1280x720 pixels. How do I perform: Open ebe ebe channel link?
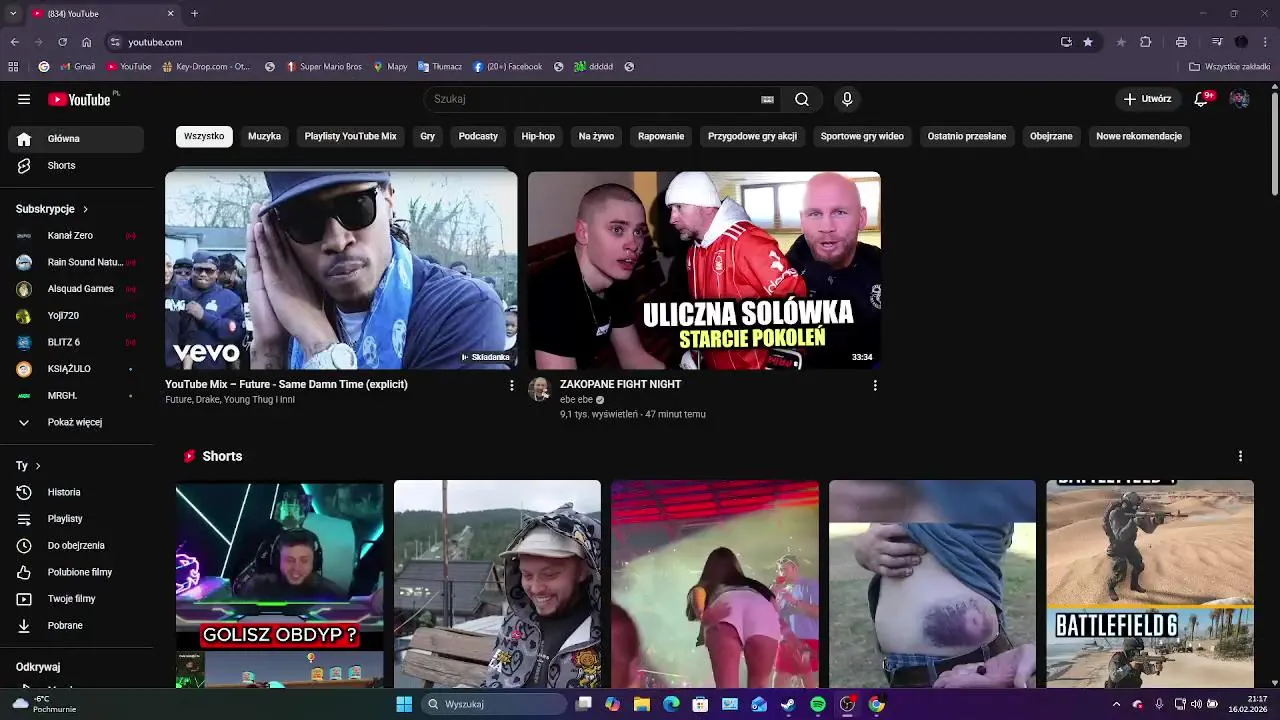(576, 400)
